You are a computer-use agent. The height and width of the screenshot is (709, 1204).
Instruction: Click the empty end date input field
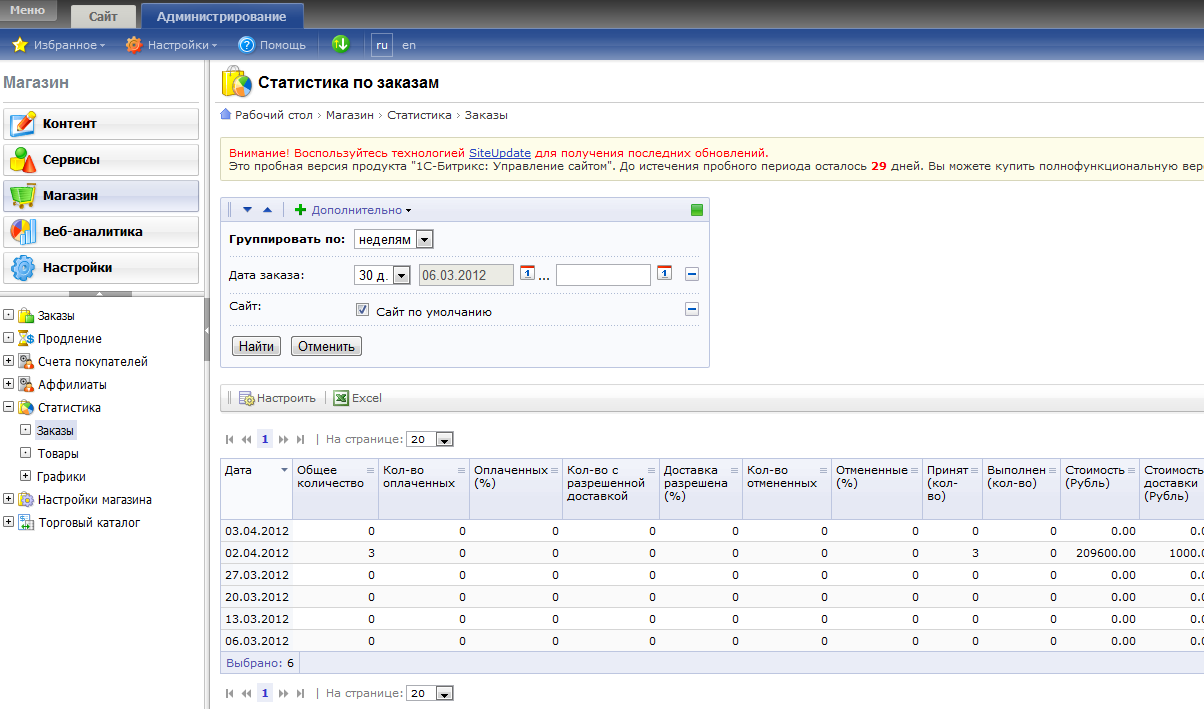(603, 275)
